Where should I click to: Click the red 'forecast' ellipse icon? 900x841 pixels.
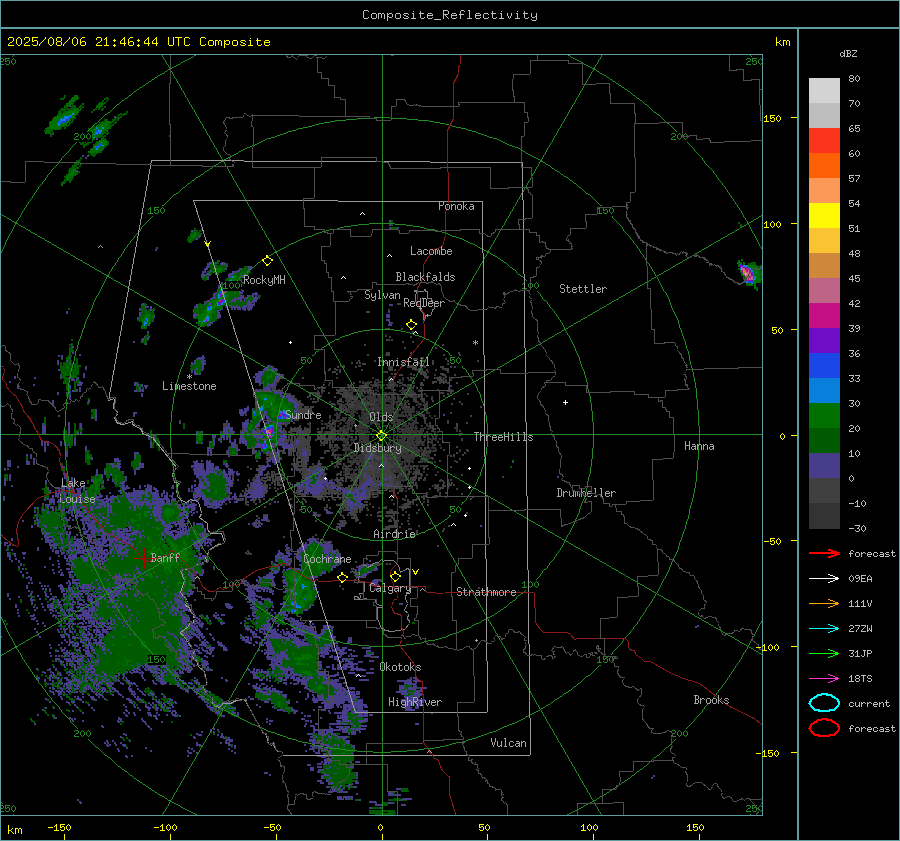click(824, 728)
